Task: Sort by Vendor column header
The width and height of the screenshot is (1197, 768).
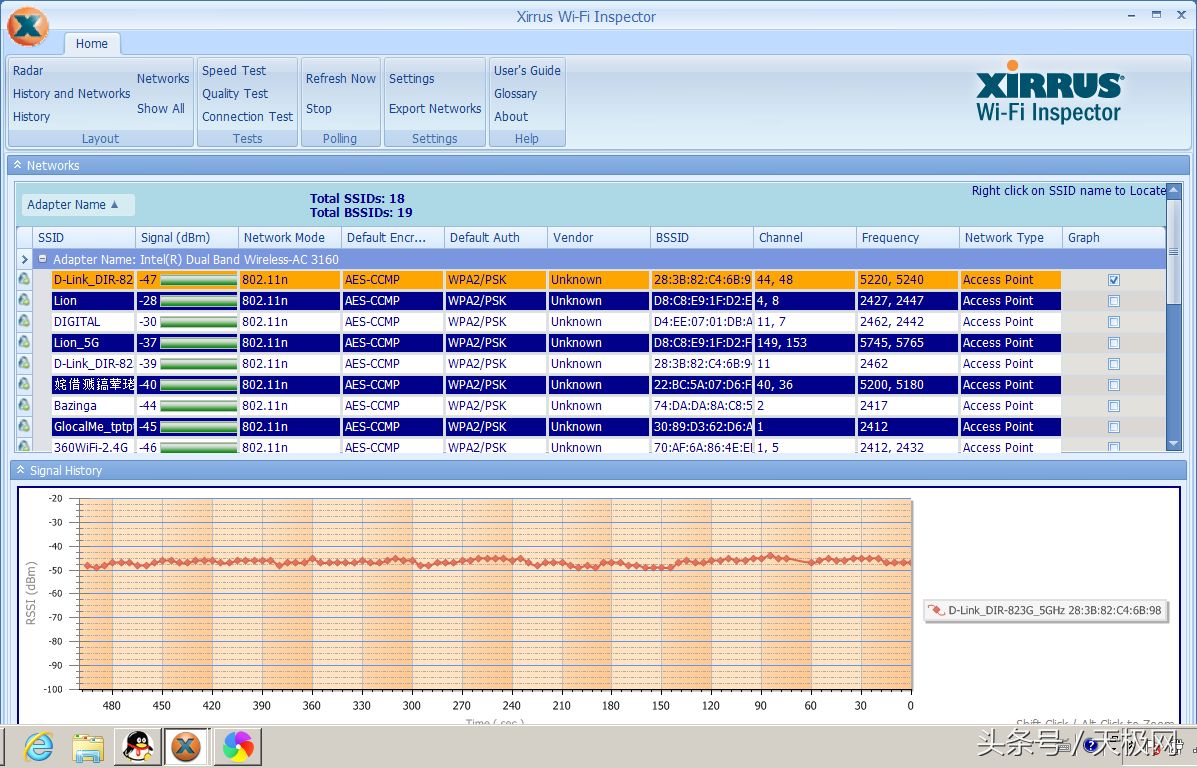Action: [x=598, y=237]
